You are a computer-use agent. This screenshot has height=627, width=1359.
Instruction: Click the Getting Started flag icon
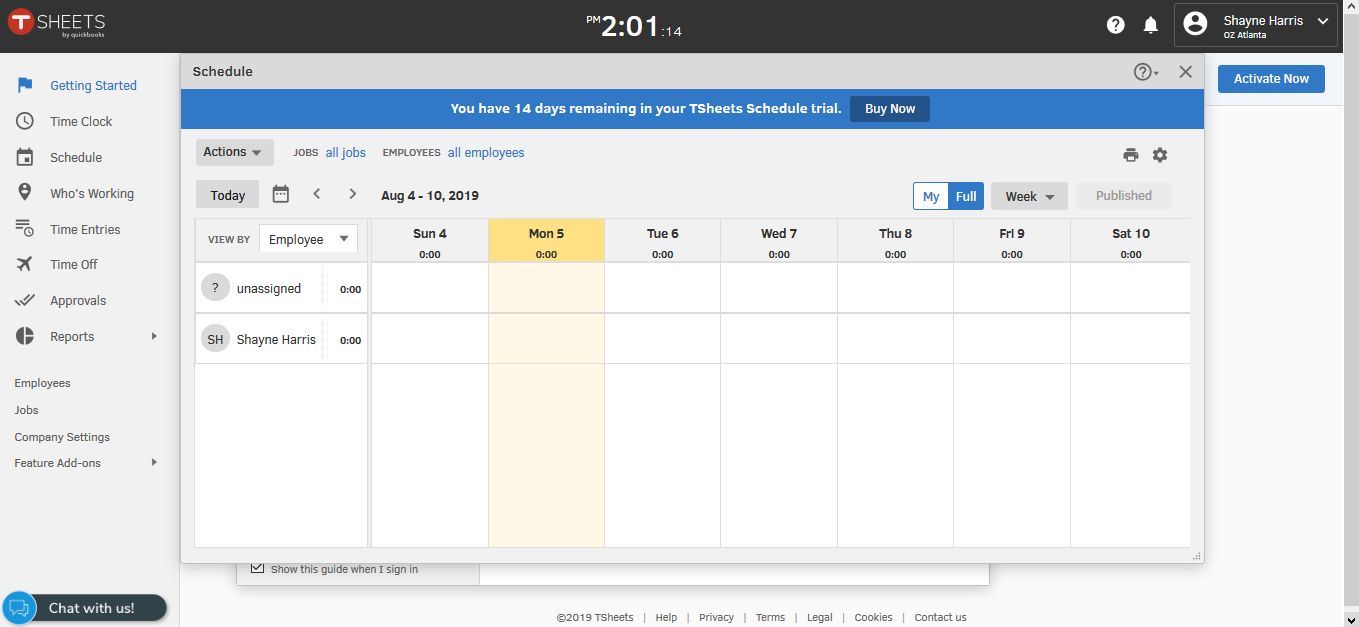[x=25, y=85]
